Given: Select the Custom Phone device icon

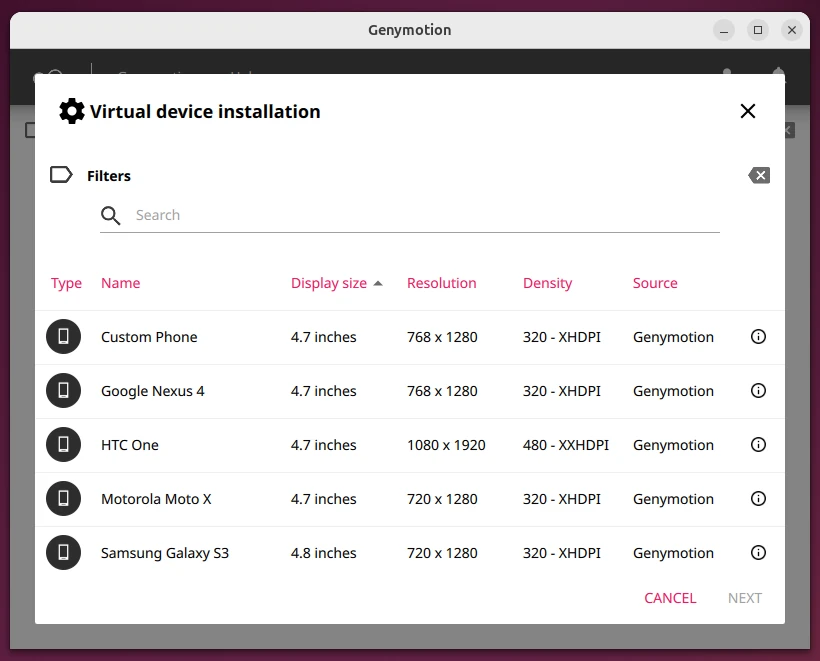Looking at the screenshot, I should coord(63,337).
